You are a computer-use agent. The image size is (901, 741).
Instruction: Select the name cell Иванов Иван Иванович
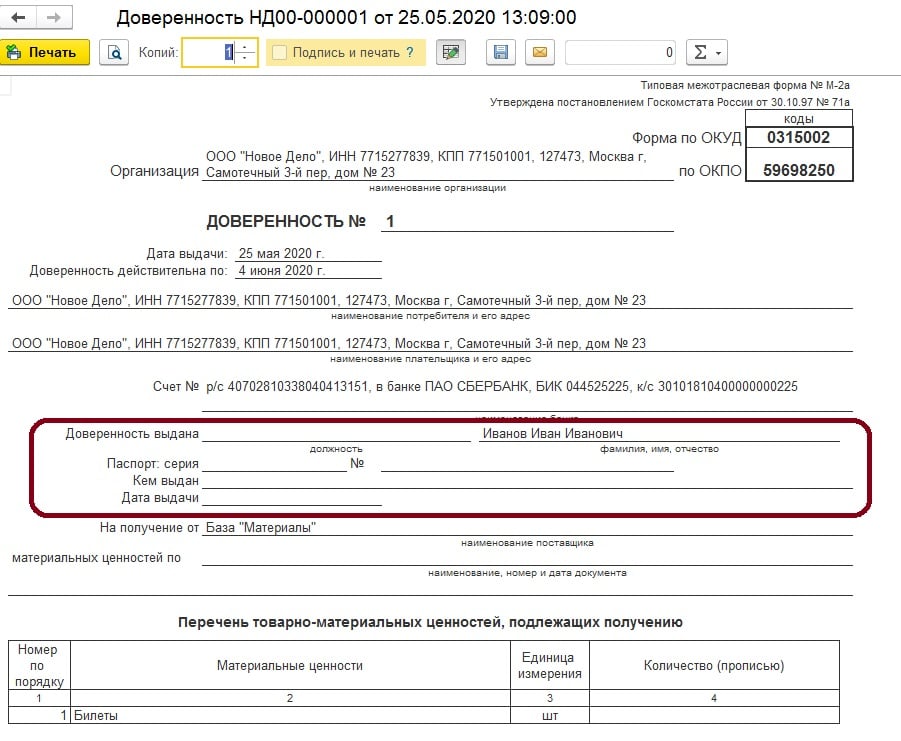coord(658,433)
